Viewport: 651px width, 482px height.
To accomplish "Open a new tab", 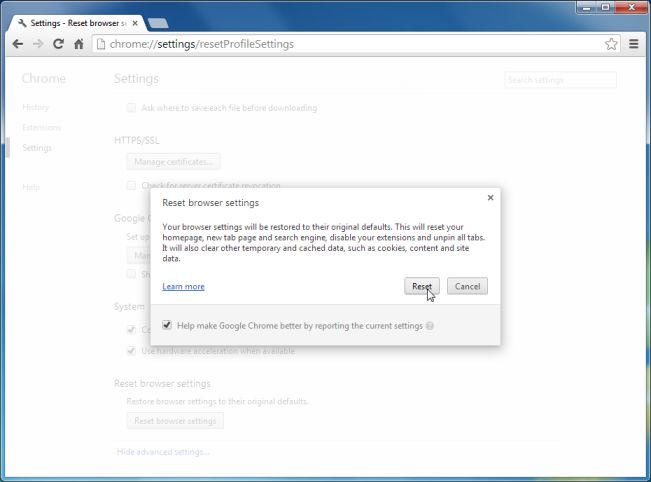I will click(158, 23).
